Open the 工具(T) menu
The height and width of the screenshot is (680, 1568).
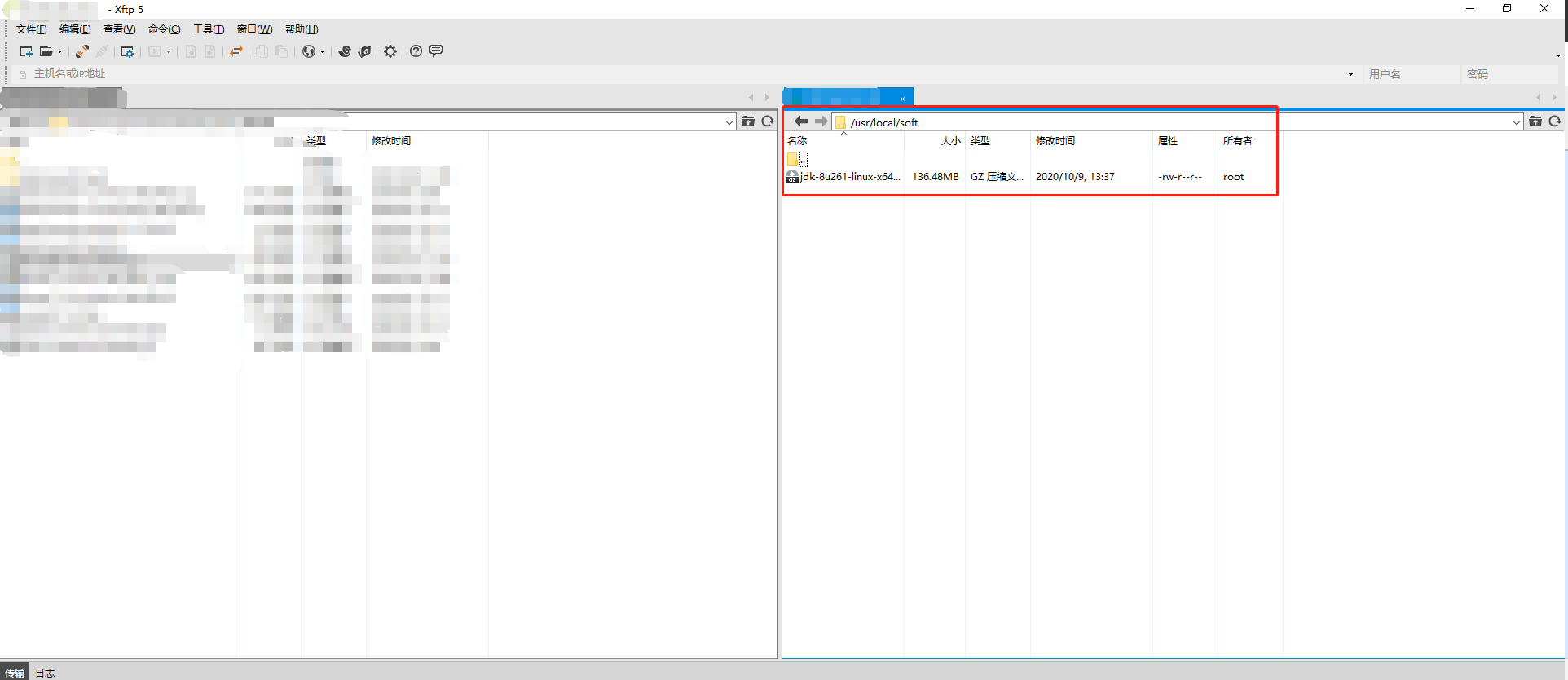click(x=209, y=29)
